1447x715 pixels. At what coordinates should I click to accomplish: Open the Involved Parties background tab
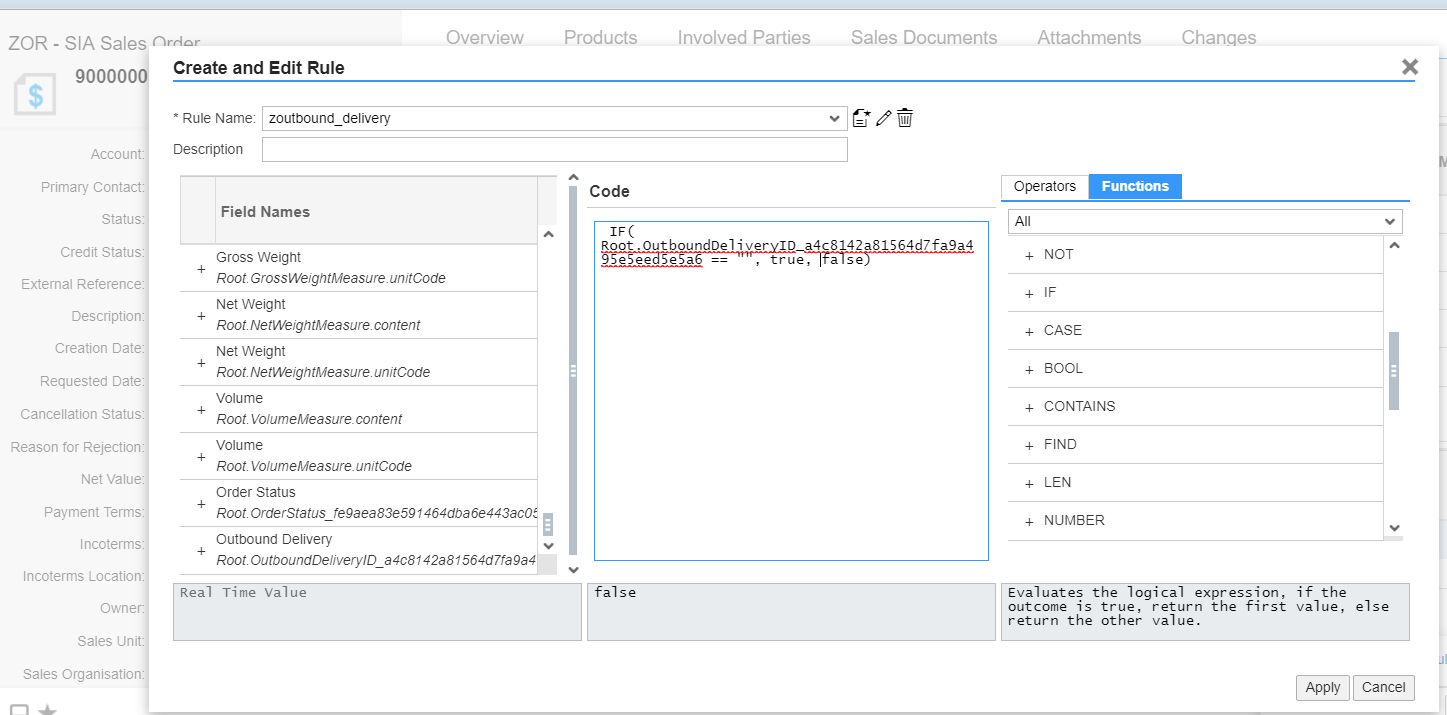coord(744,37)
